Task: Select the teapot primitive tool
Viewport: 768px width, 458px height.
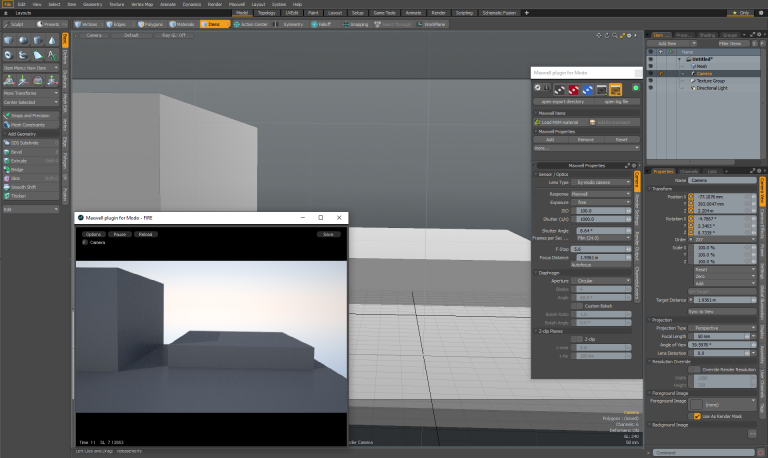Action: click(23, 55)
